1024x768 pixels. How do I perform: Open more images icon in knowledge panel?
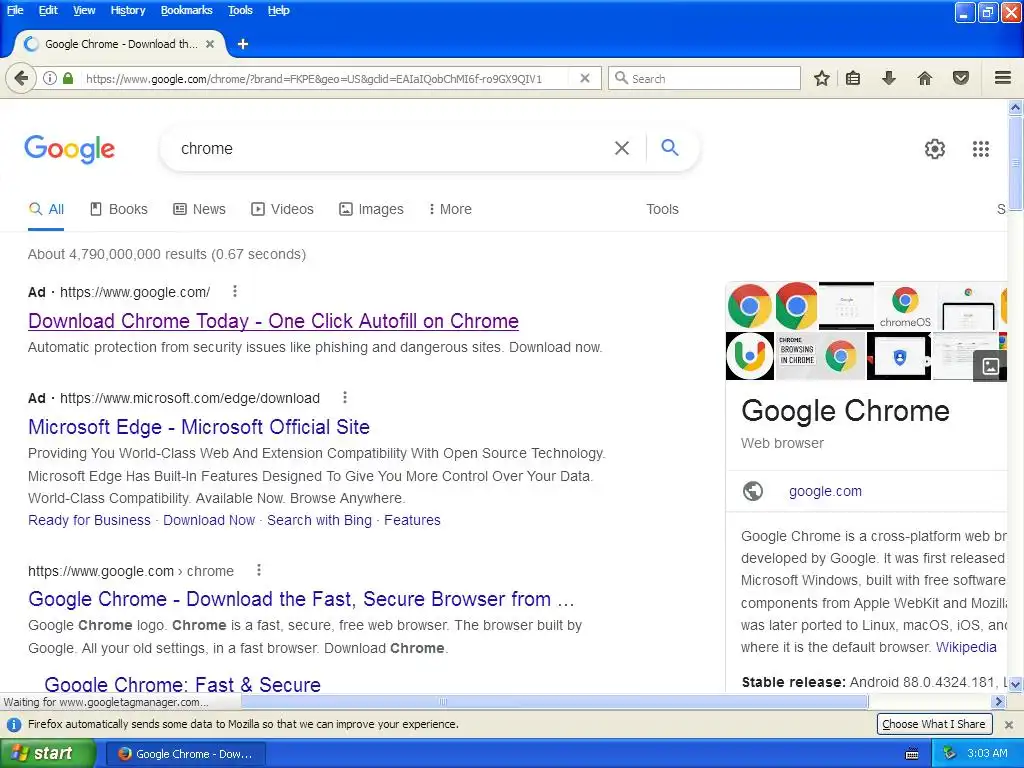point(989,366)
